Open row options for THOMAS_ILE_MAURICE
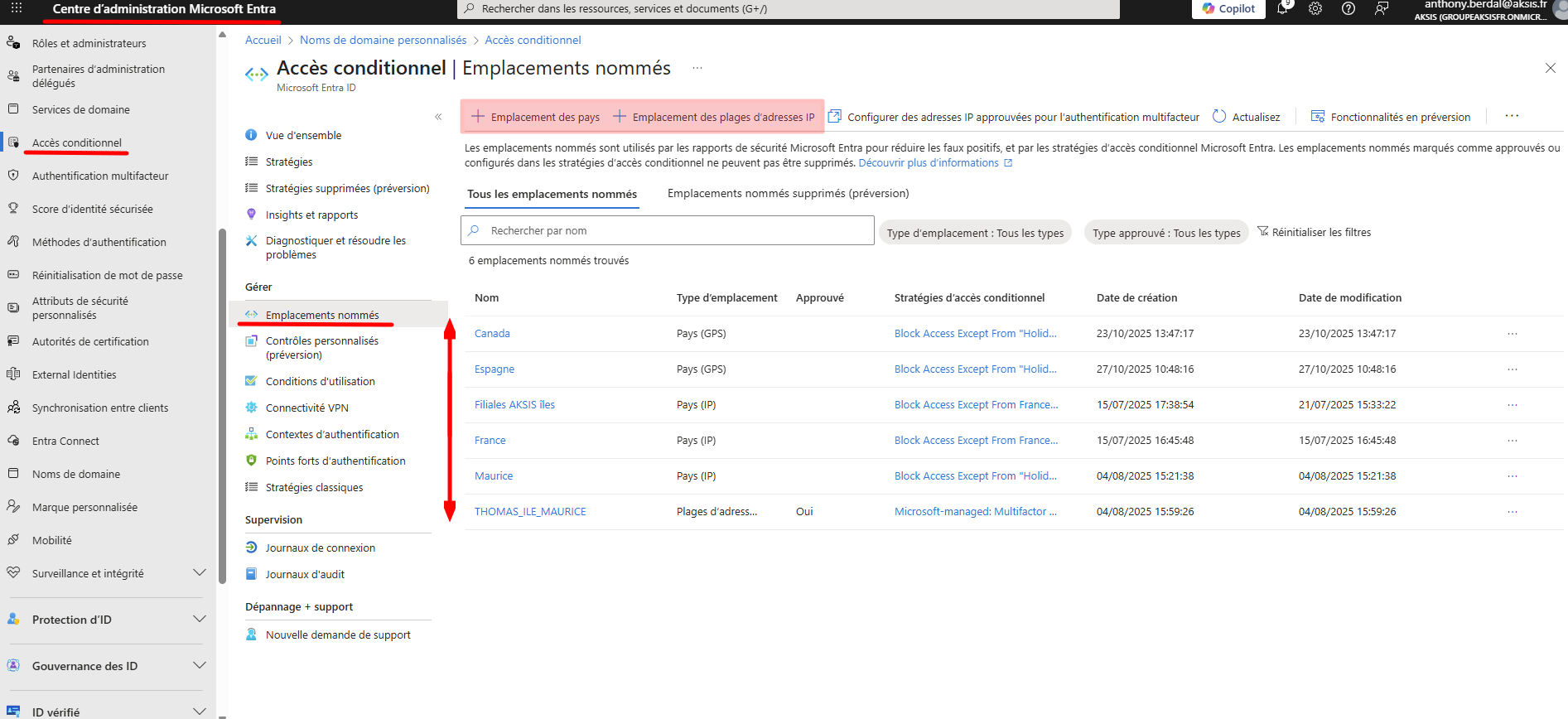Viewport: 1568px width, 719px height. pyautogui.click(x=1513, y=512)
